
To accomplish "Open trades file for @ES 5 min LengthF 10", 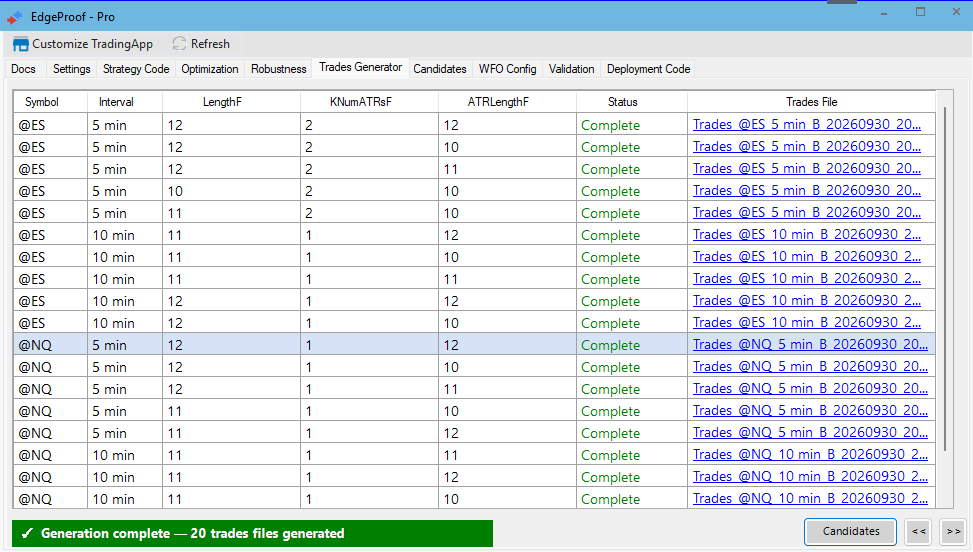I will 807,190.
